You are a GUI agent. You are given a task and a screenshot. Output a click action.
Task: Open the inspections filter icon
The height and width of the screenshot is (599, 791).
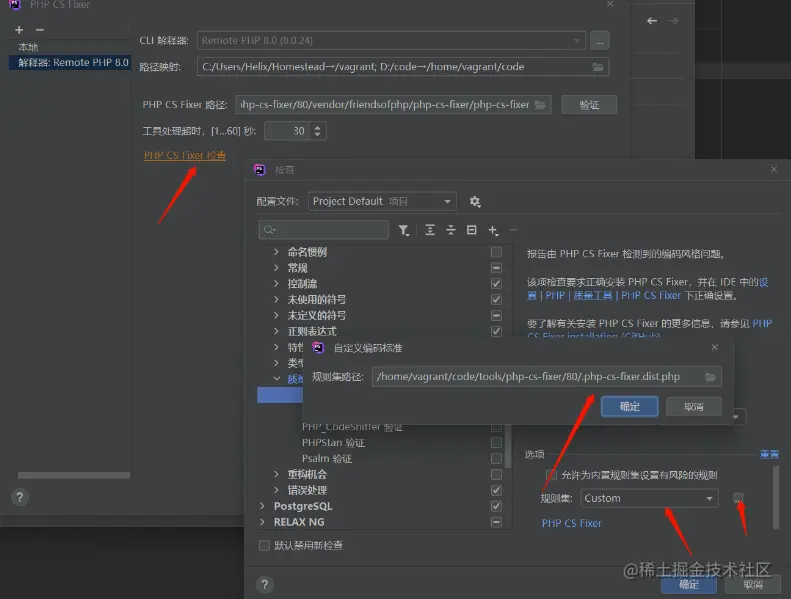[404, 230]
